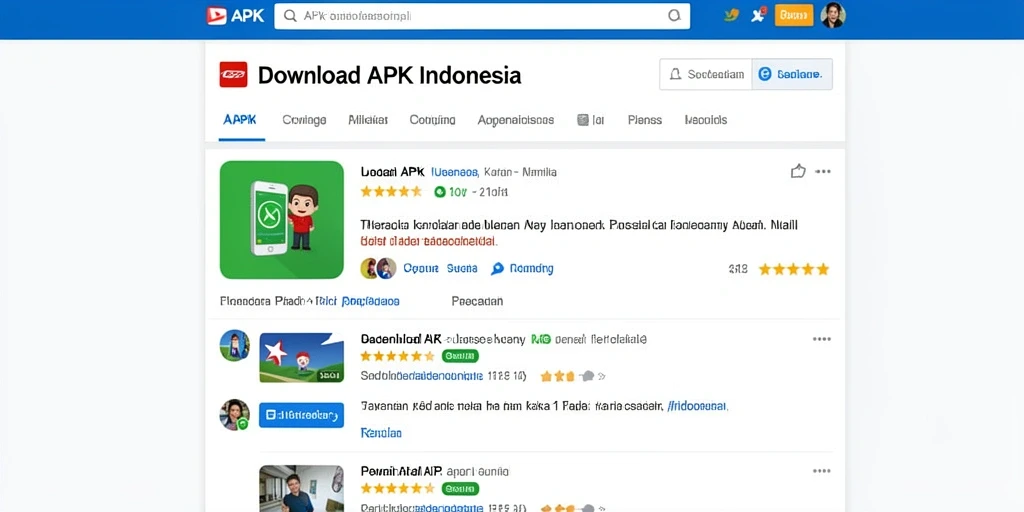Open the user profile avatar in header
Screen dimensions: 1024x512
point(833,15)
